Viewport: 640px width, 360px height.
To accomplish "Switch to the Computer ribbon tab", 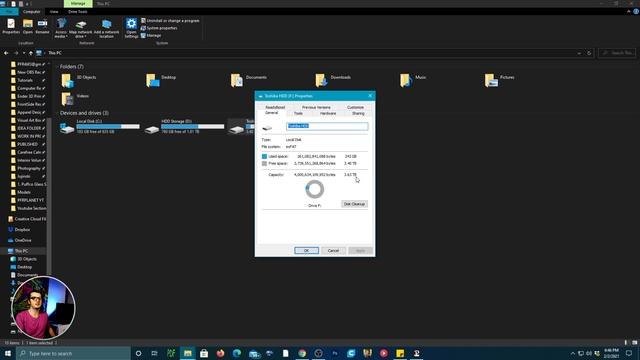I will [x=31, y=12].
